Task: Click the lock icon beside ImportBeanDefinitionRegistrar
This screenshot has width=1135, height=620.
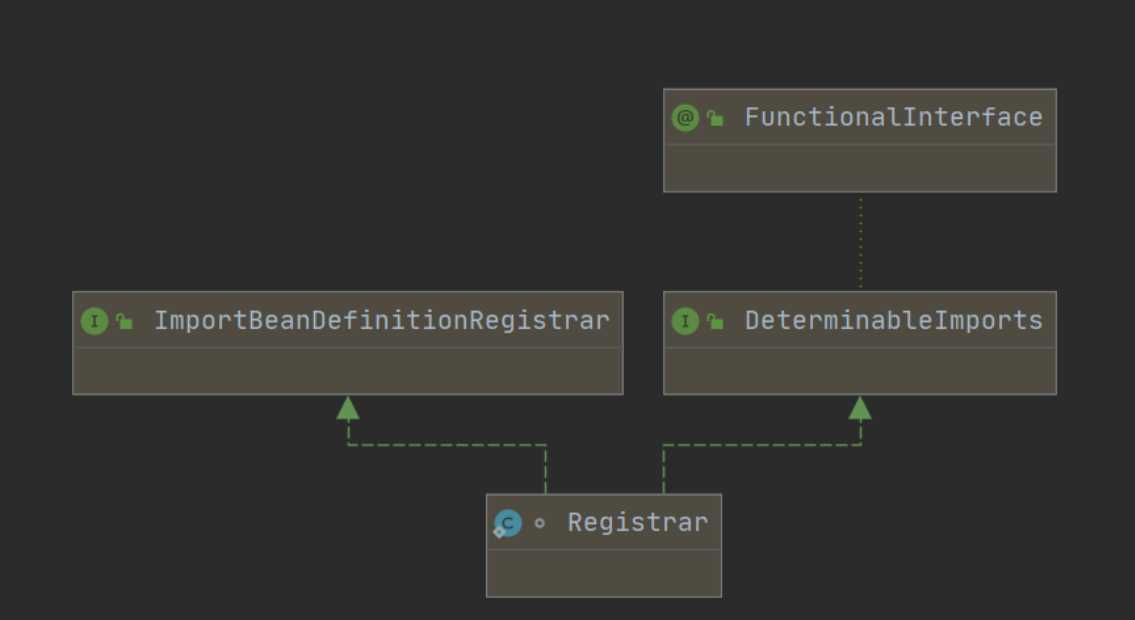Action: click(x=124, y=322)
